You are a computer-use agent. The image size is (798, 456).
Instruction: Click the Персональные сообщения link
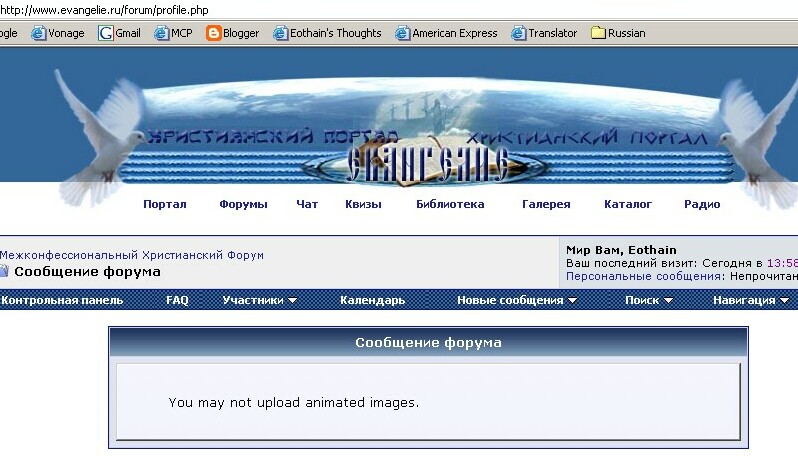point(644,275)
